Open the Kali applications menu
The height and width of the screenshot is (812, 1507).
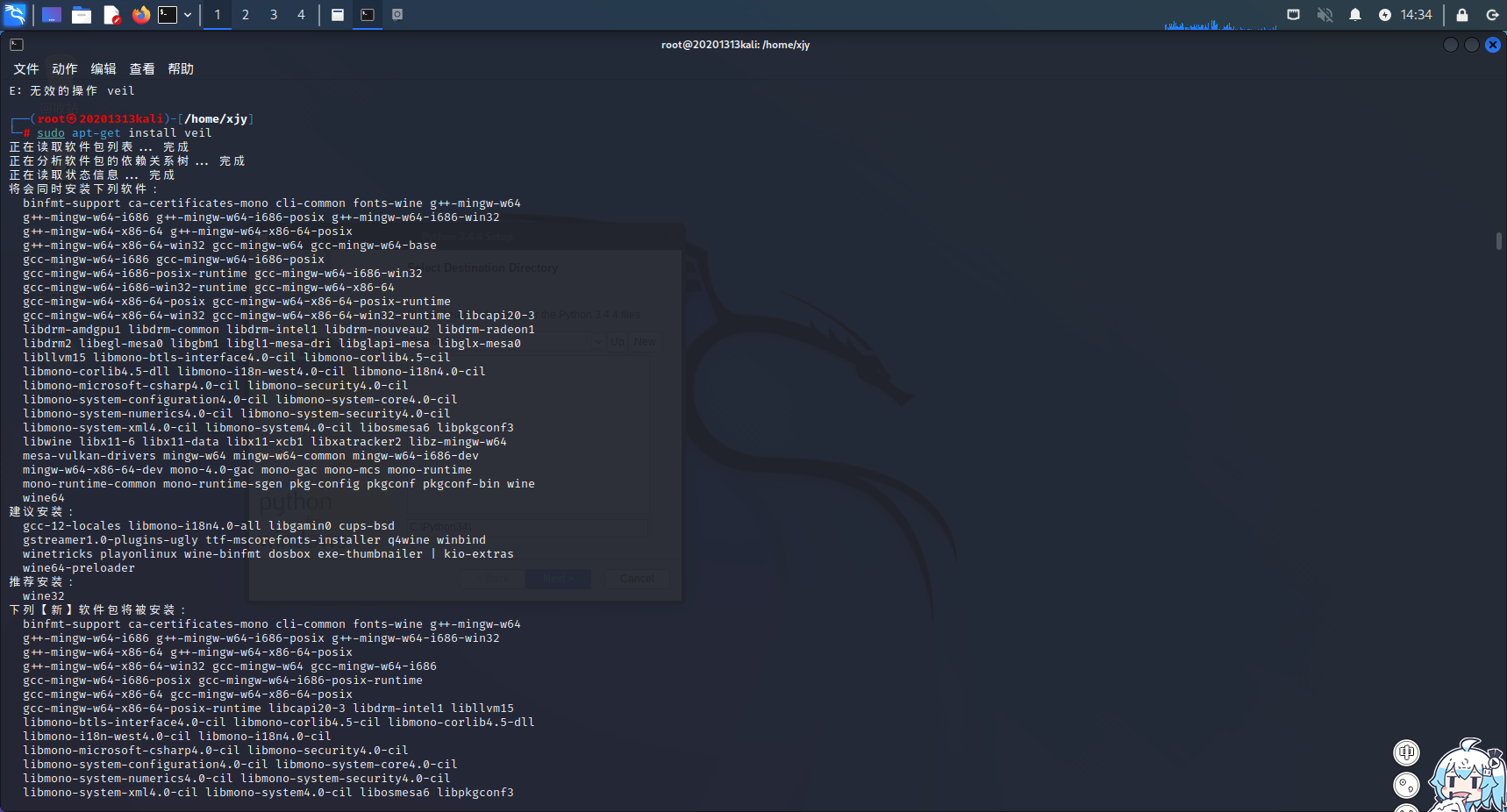15,15
